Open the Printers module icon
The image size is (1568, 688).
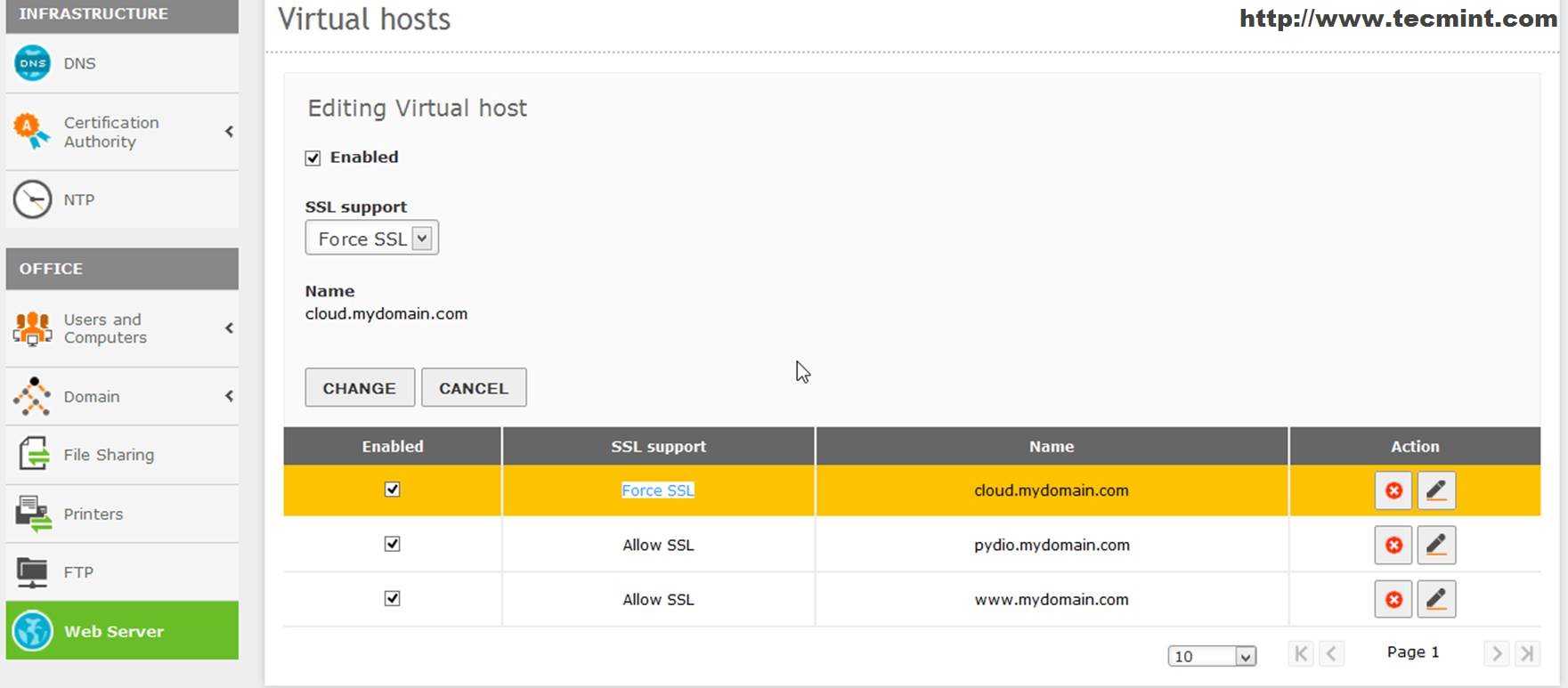coord(33,514)
